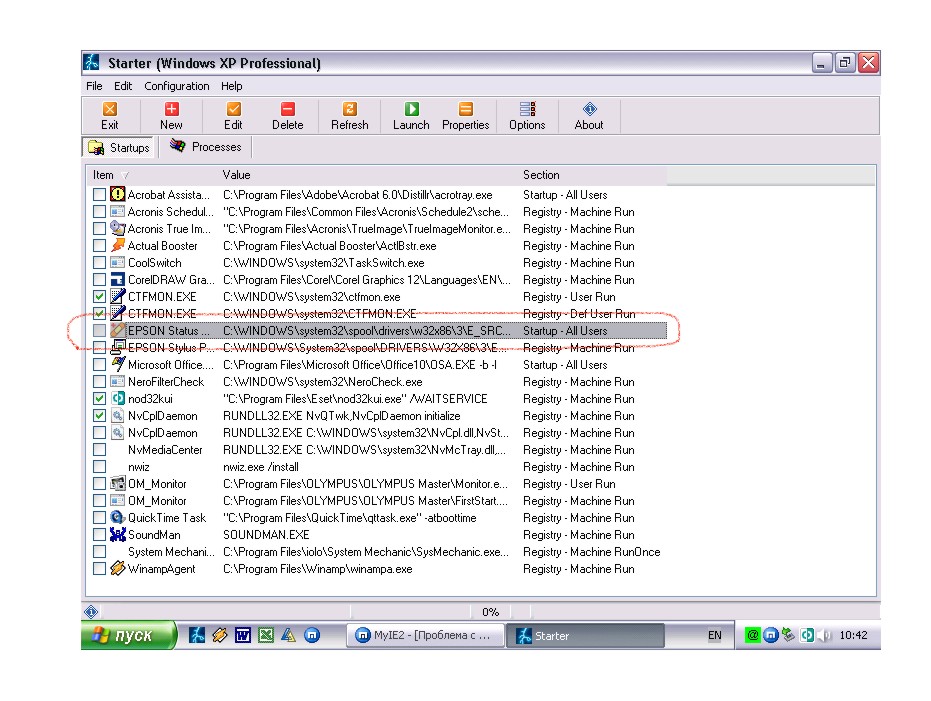Click 'Registry - Machine RunOnce' section text

point(591,551)
